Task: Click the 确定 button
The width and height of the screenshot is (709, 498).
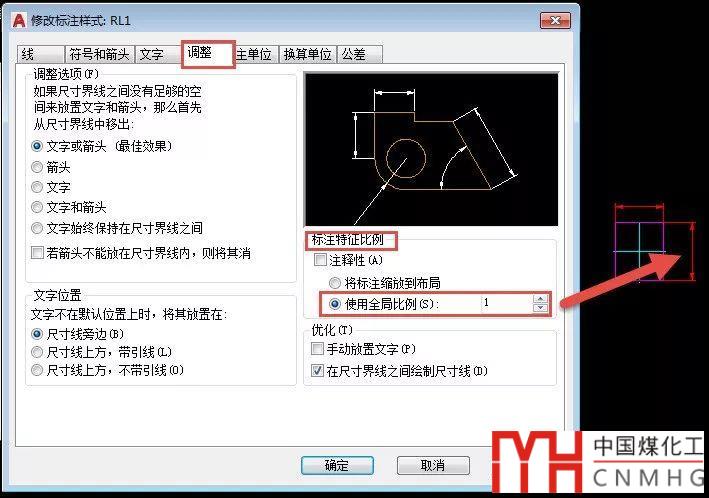Action: coord(337,465)
